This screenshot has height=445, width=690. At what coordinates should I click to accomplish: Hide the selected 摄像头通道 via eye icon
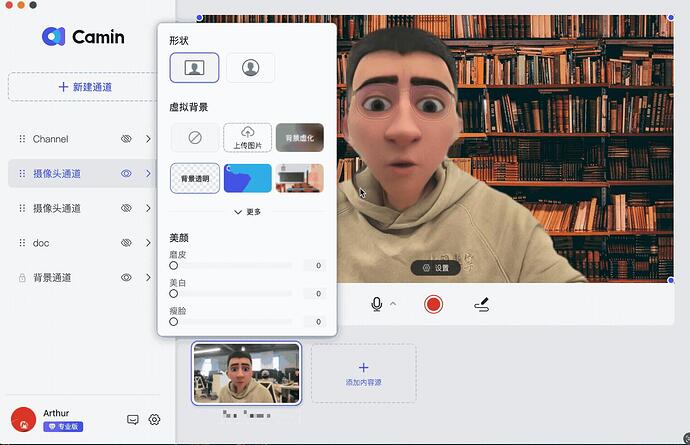click(x=127, y=174)
